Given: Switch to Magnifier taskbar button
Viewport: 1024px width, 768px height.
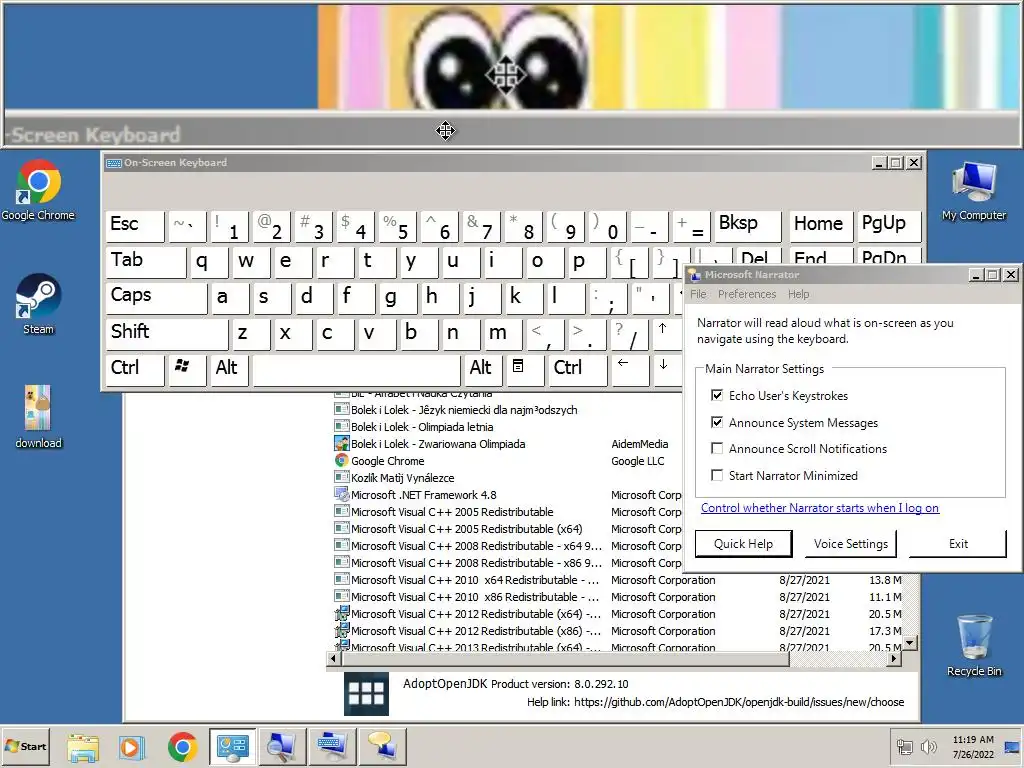Looking at the screenshot, I should click(283, 746).
